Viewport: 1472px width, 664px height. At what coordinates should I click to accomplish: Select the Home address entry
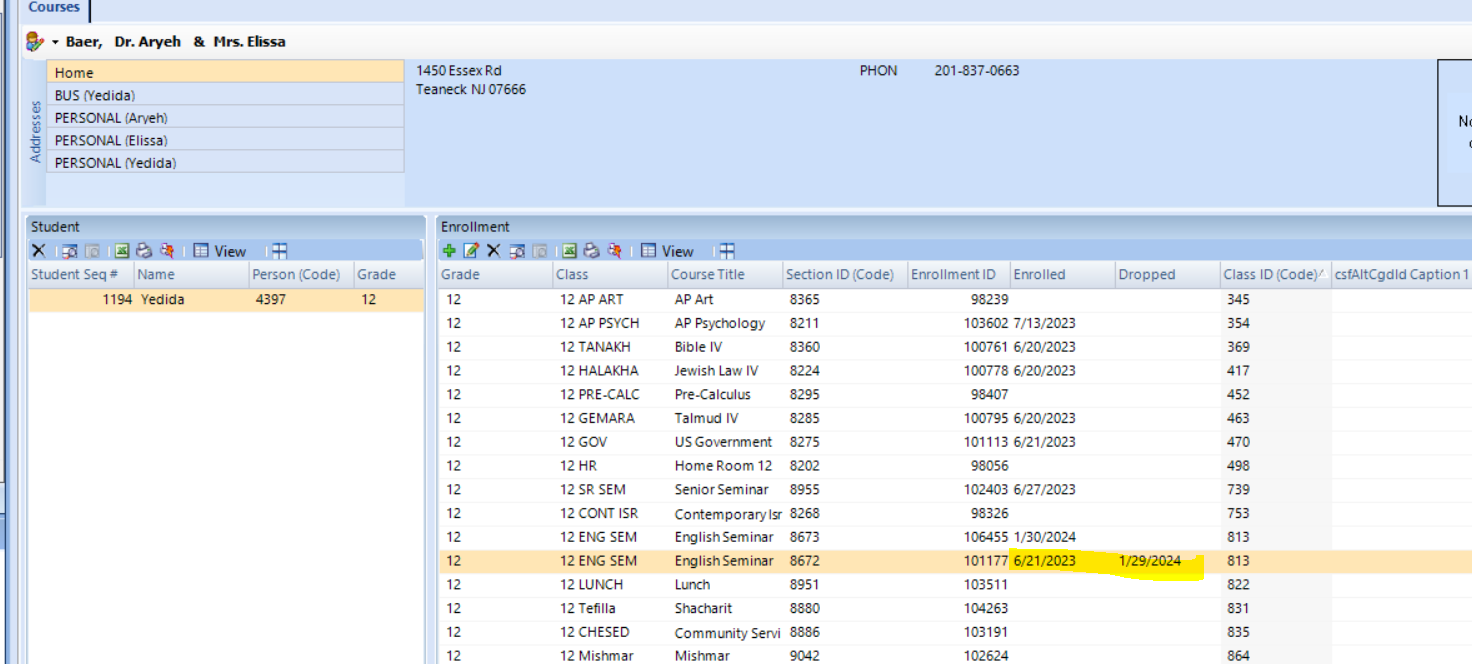(225, 72)
